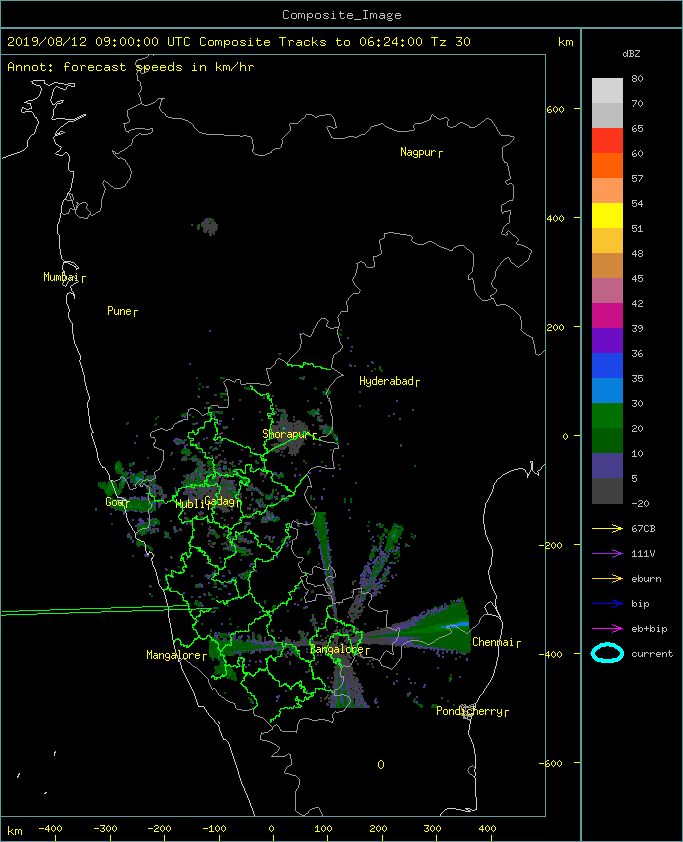Pick the red 60–65 dBZ swatch
Screen dimensions: 683x842
click(607, 141)
